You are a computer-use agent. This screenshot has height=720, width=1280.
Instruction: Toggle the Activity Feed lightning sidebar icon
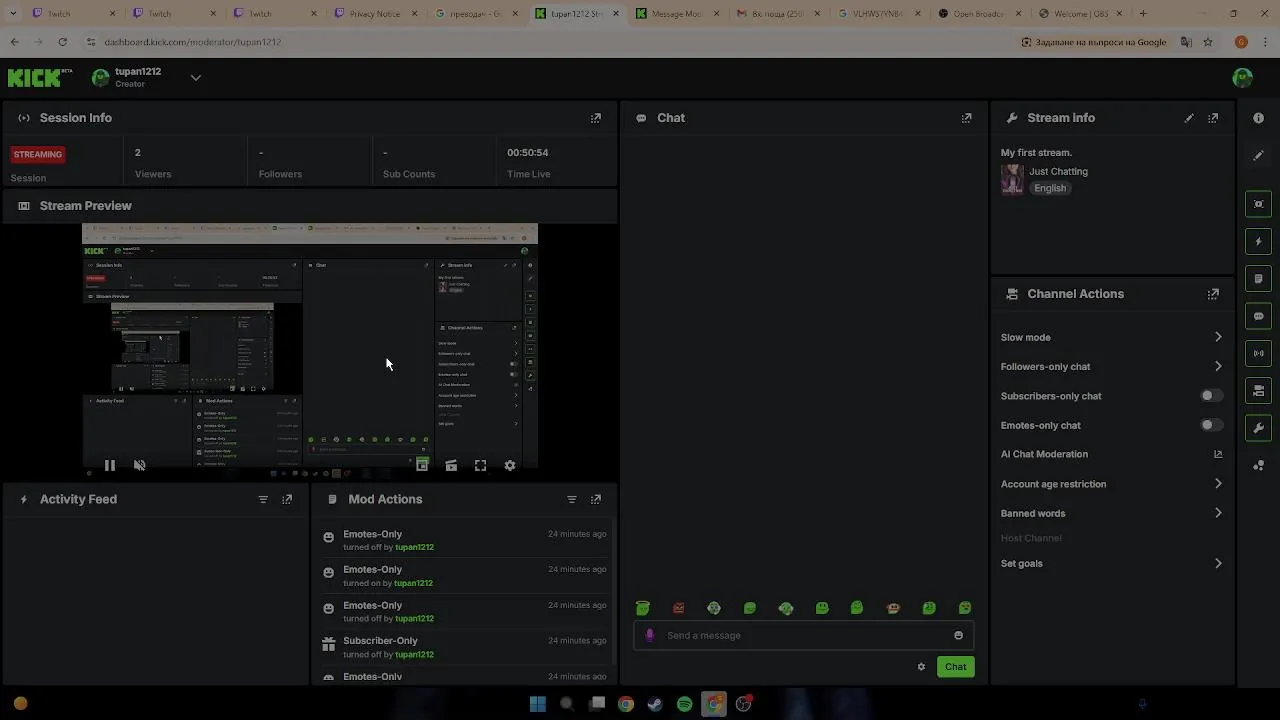point(1258,241)
